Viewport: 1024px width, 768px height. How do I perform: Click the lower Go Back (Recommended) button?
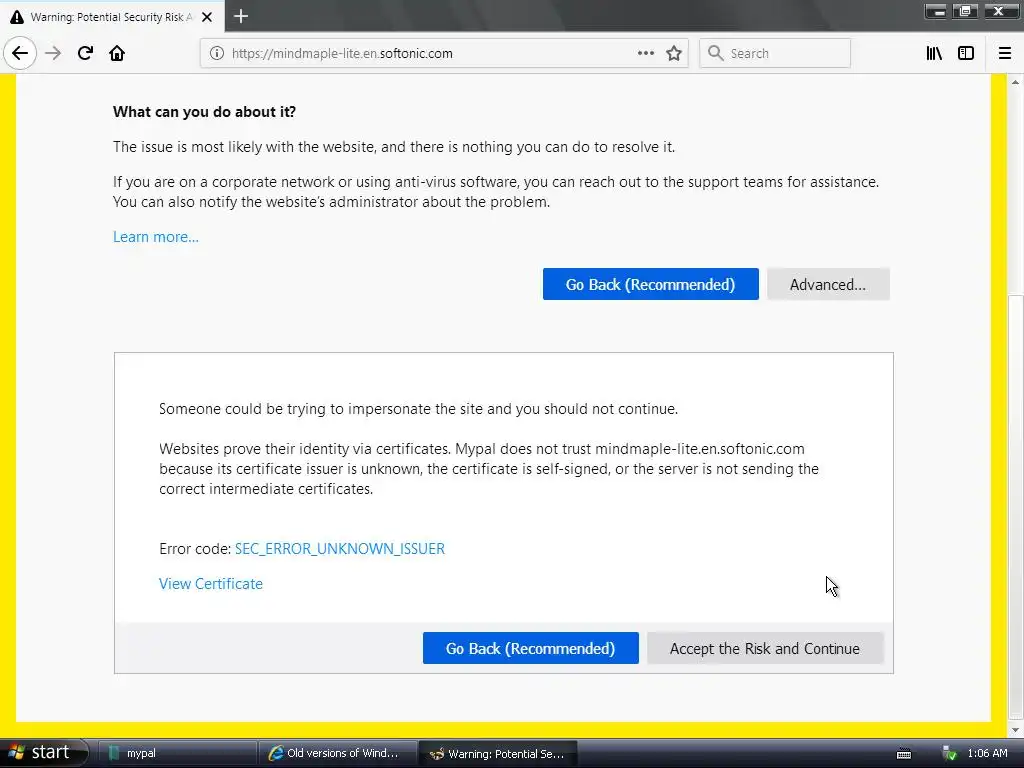coord(530,648)
